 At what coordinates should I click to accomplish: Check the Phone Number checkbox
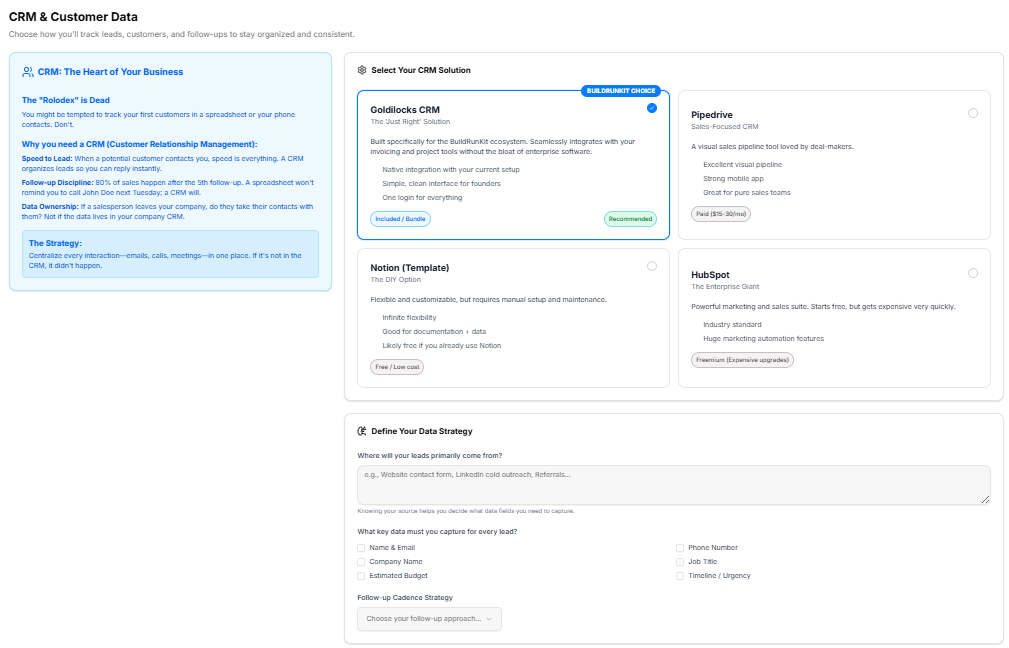(x=680, y=548)
